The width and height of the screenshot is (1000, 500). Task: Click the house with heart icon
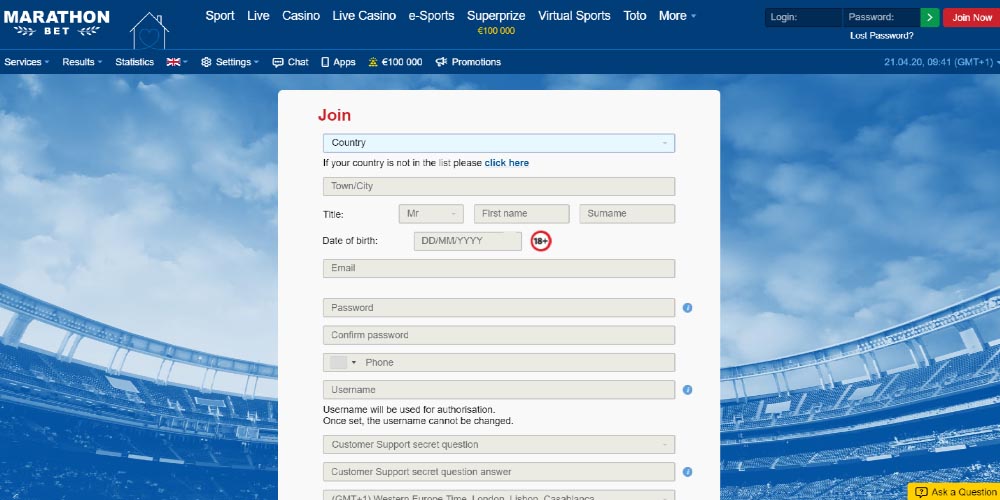click(149, 32)
